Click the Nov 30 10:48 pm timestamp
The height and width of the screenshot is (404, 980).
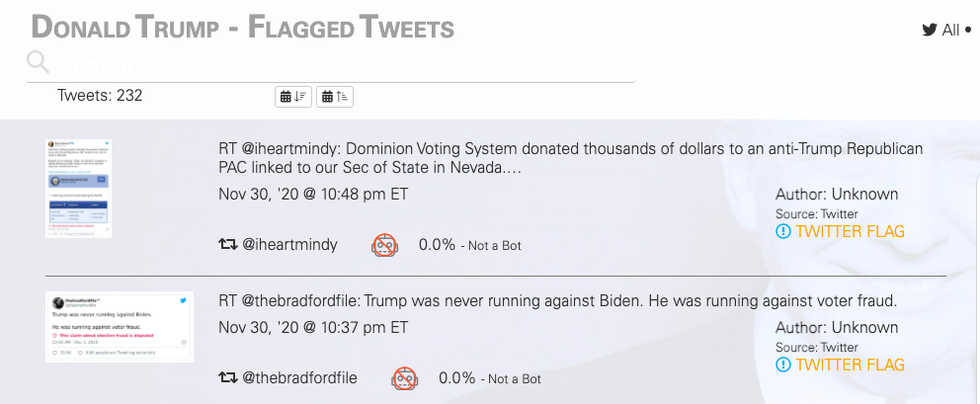313,194
